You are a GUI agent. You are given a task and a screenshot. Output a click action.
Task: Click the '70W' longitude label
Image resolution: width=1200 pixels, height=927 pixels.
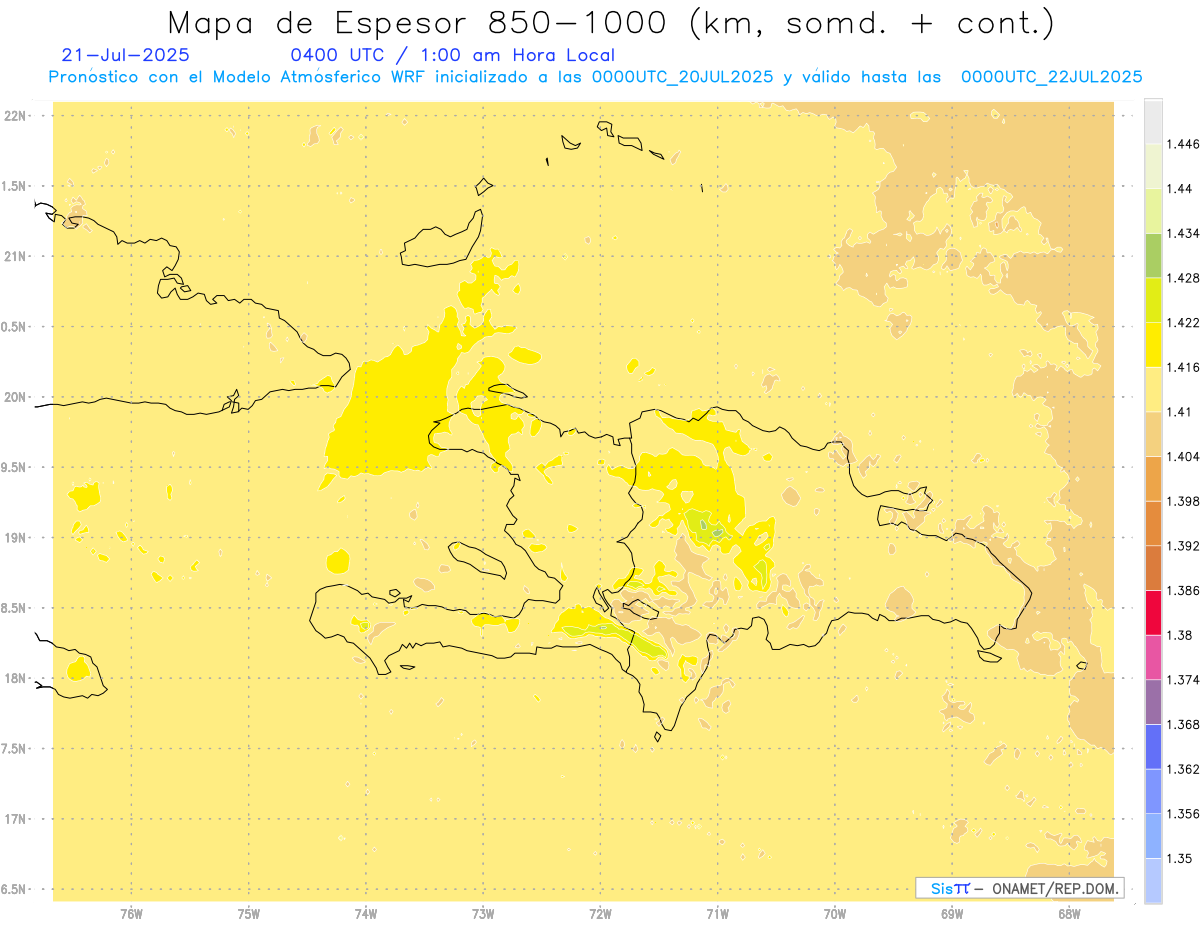(835, 914)
